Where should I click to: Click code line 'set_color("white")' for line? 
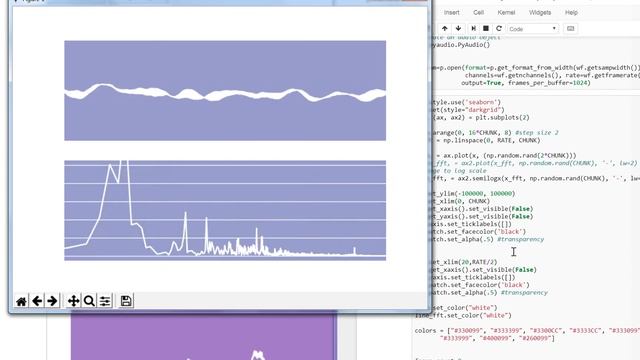464,308
